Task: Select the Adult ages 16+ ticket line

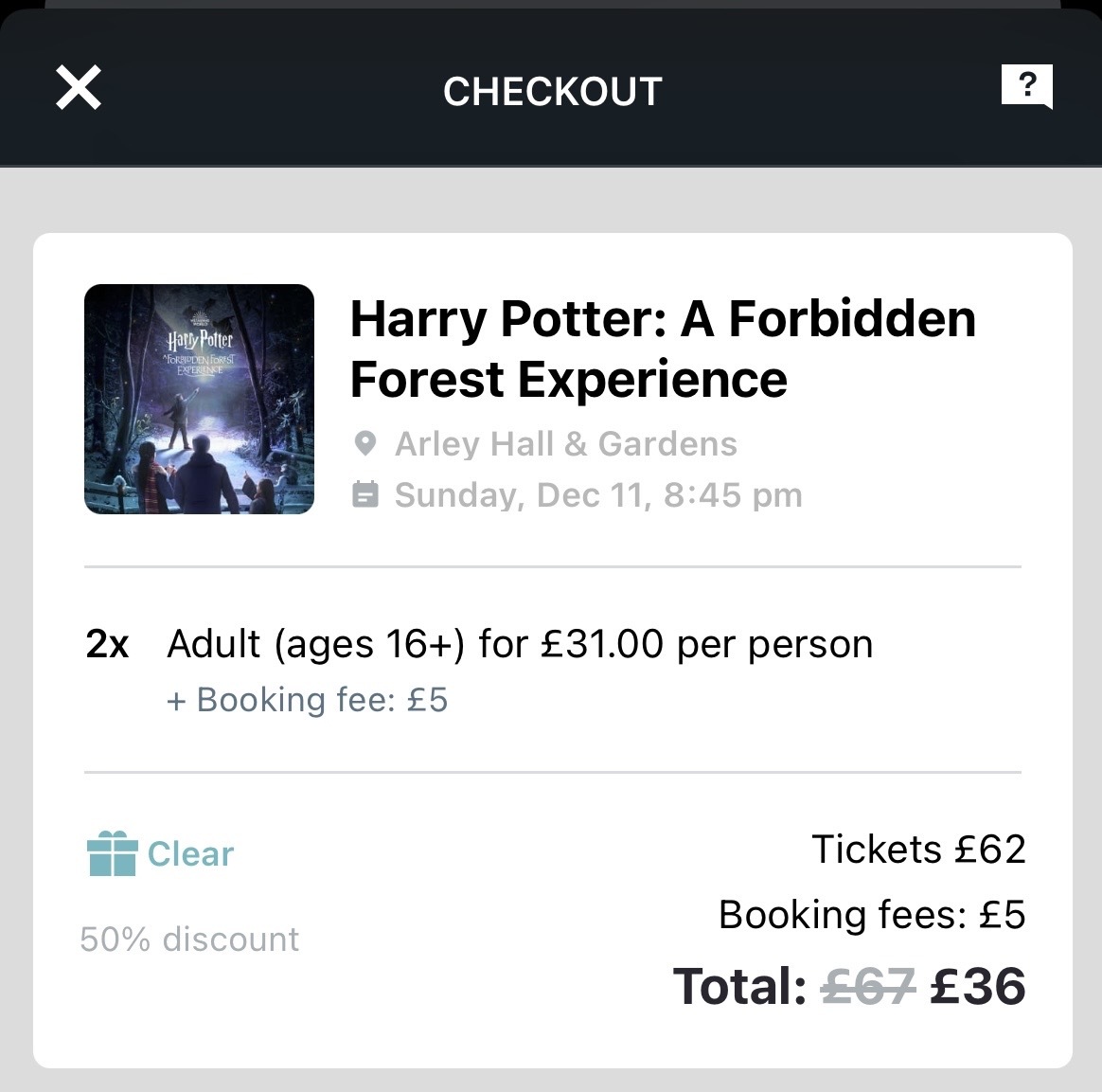Action: point(520,643)
